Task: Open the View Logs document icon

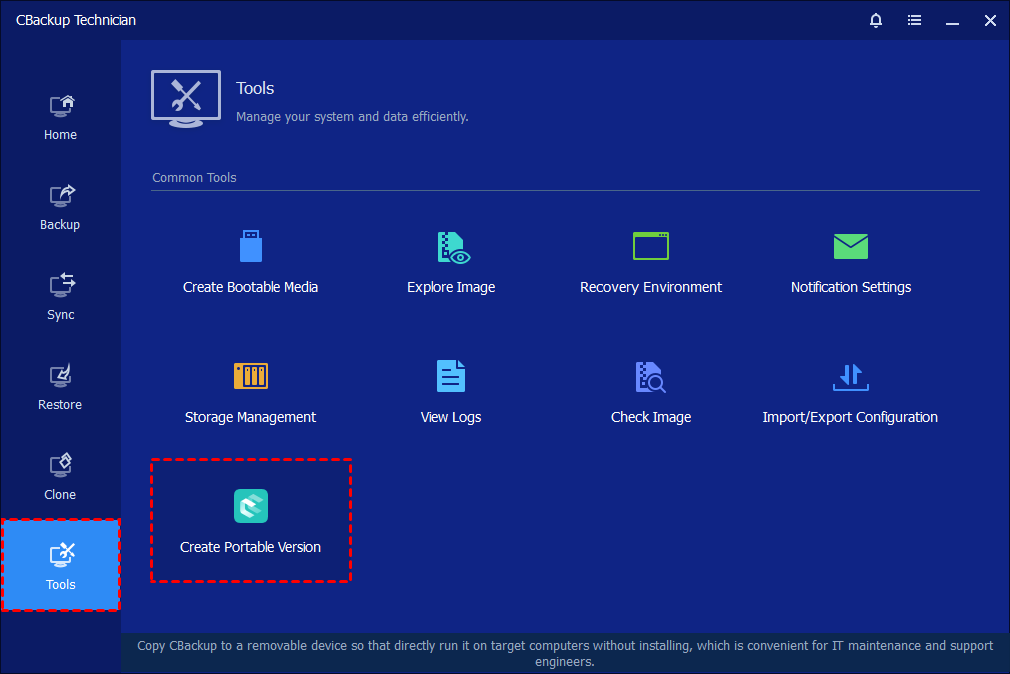Action: point(451,376)
